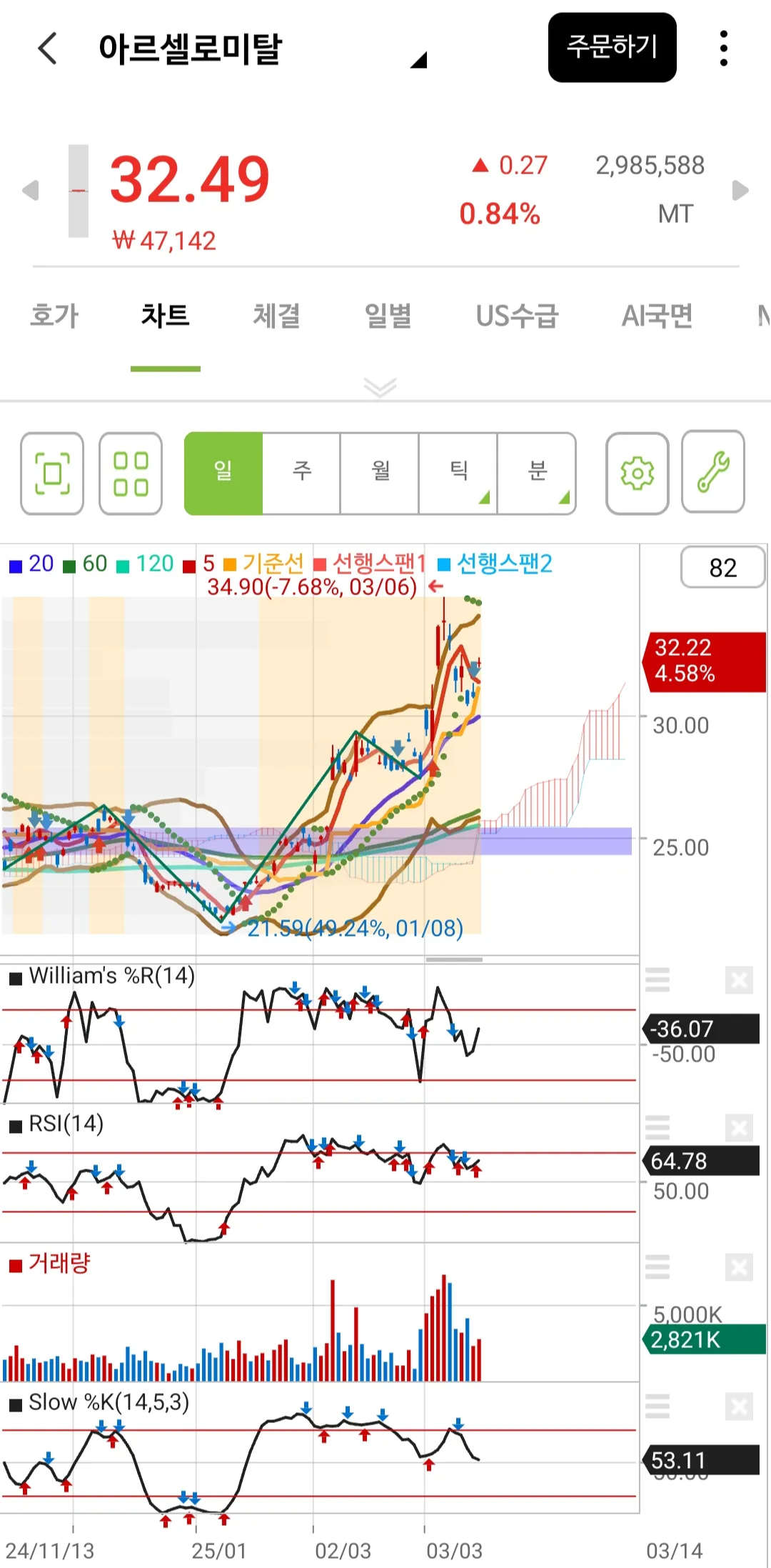This screenshot has width=771, height=1568.
Task: Edit the candle count field showing 82
Action: point(722,568)
